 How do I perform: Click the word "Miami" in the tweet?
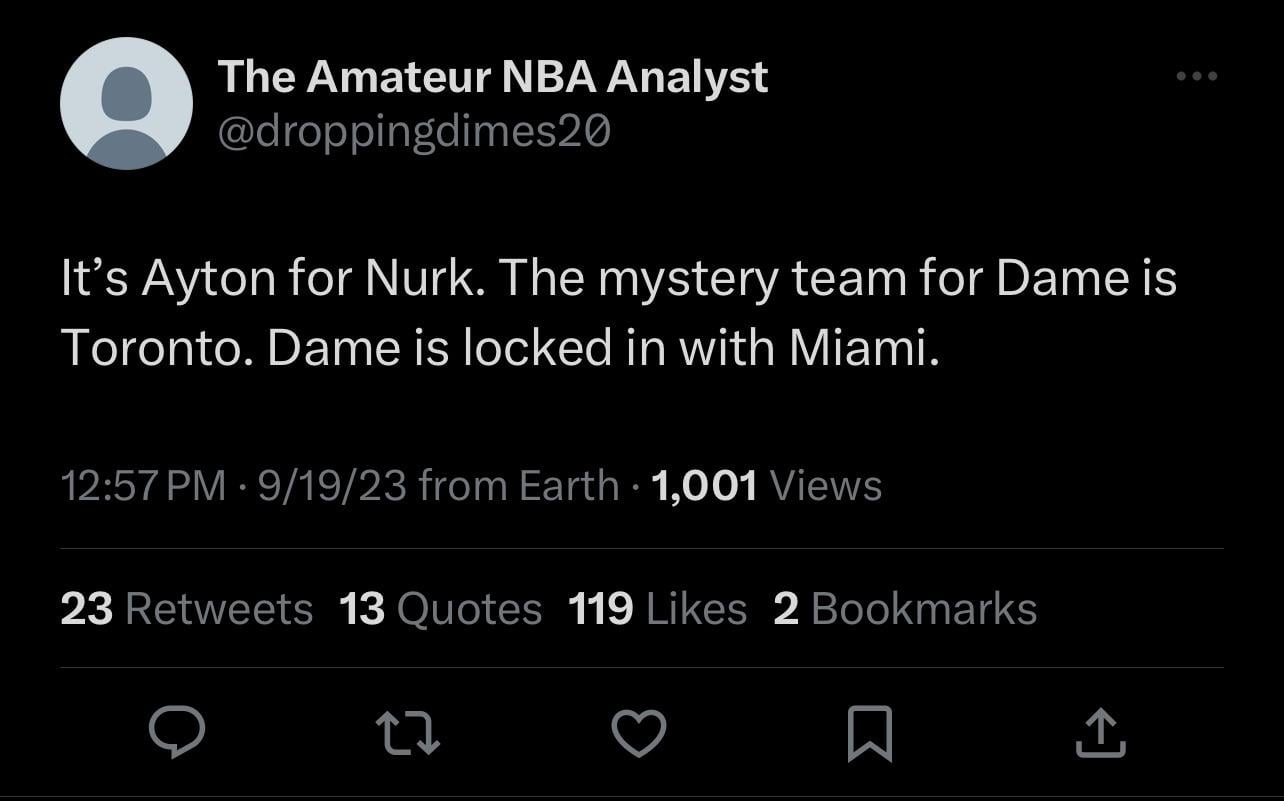(x=861, y=347)
